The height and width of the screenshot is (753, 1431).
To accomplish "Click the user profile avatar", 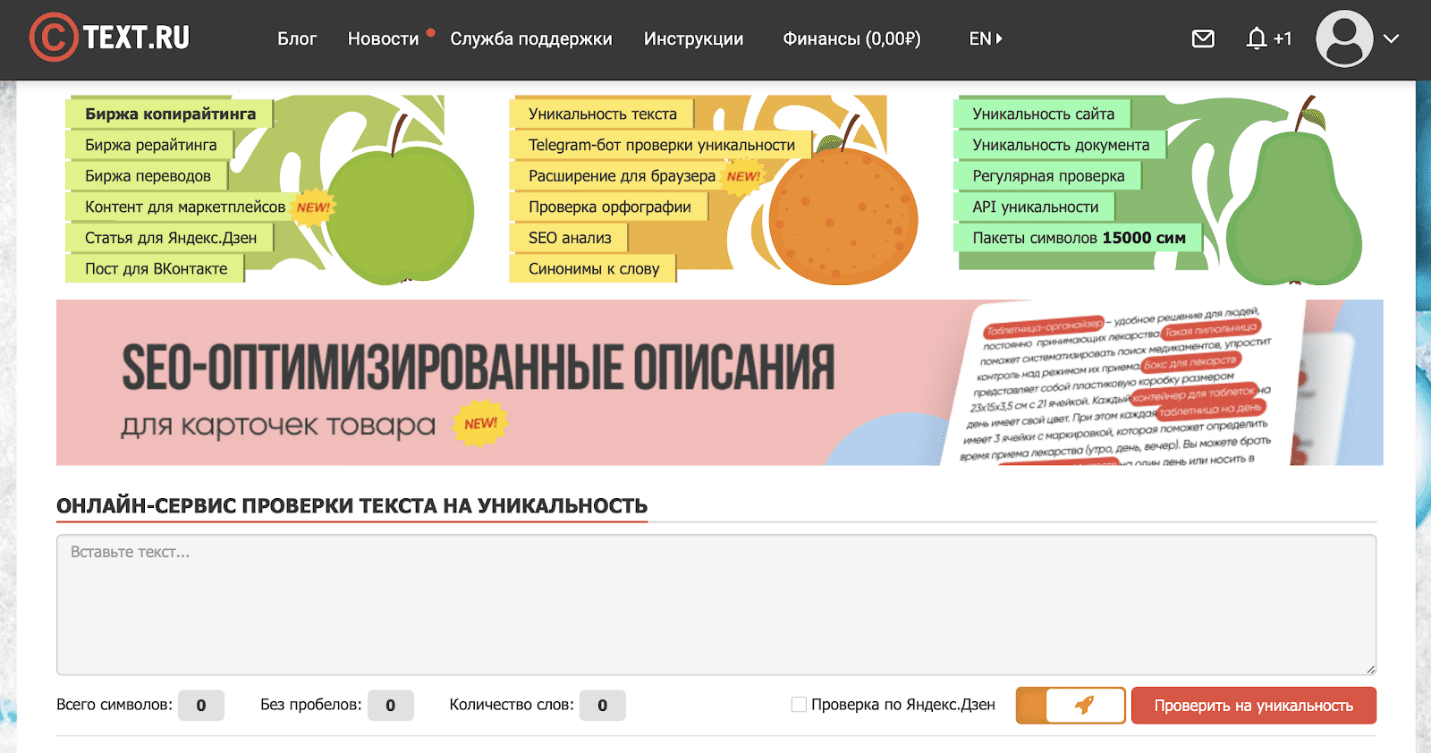I will [1343, 39].
